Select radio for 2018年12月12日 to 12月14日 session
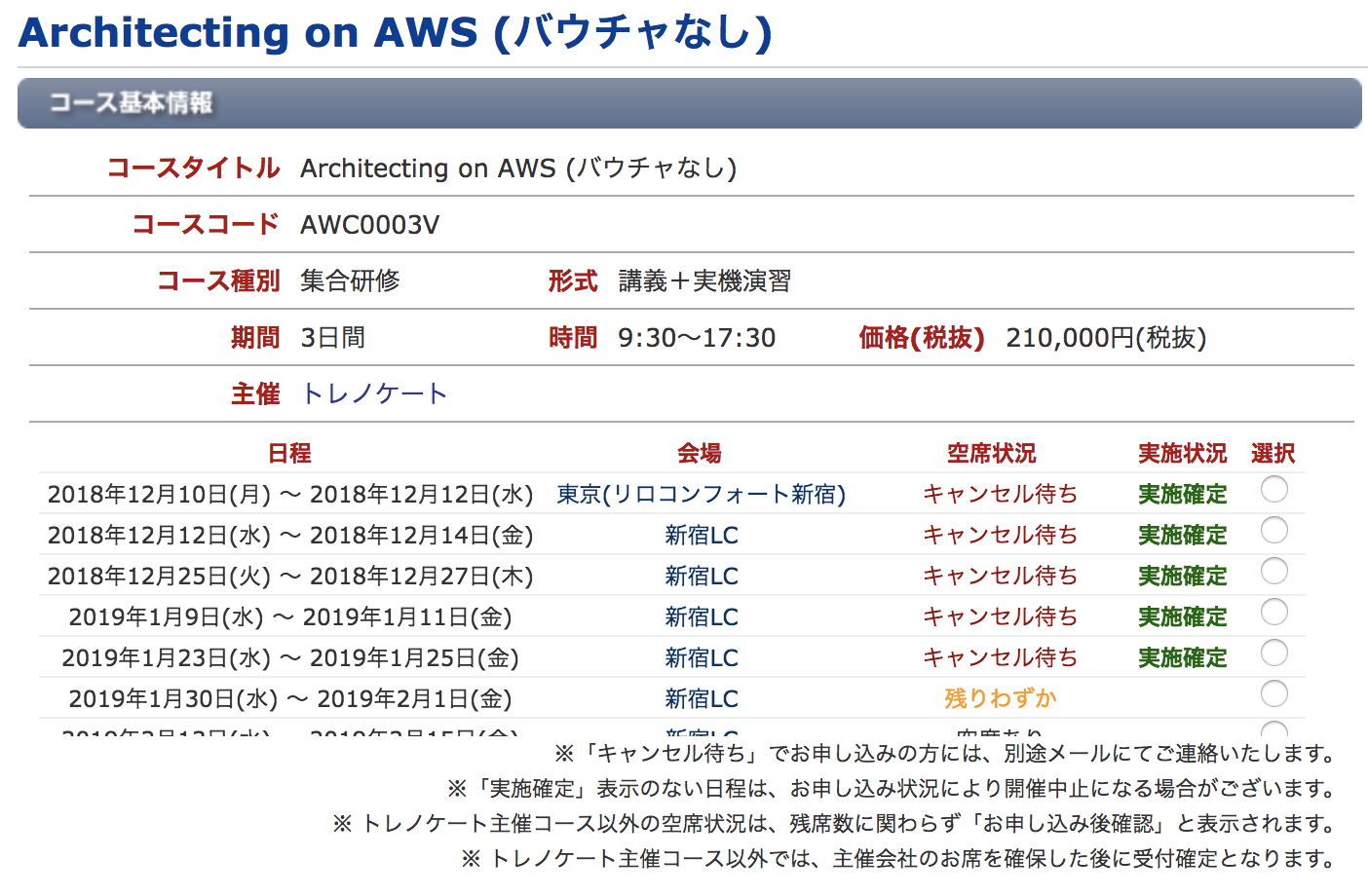This screenshot has width=1368, height=896. tap(1273, 530)
